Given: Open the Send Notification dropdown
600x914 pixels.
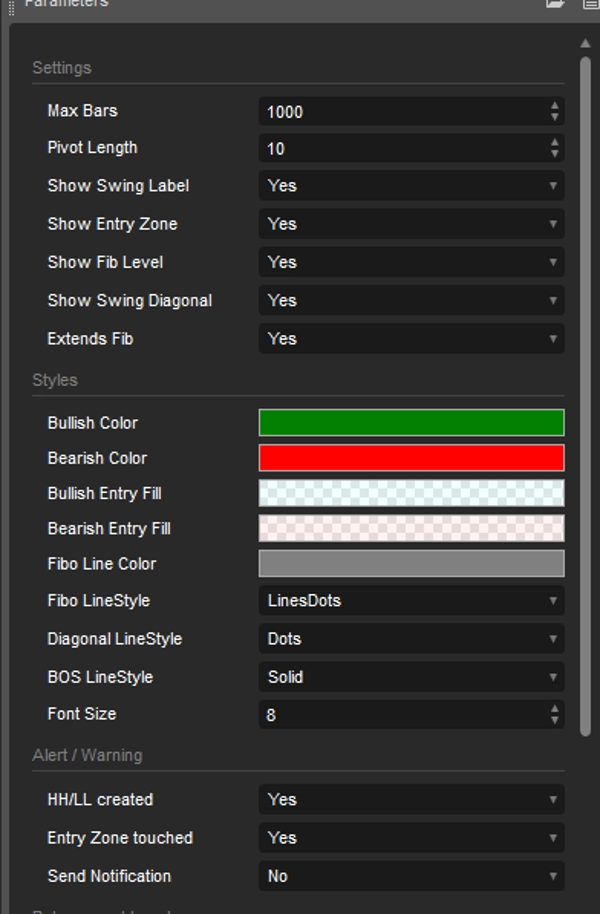Looking at the screenshot, I should pyautogui.click(x=412, y=876).
